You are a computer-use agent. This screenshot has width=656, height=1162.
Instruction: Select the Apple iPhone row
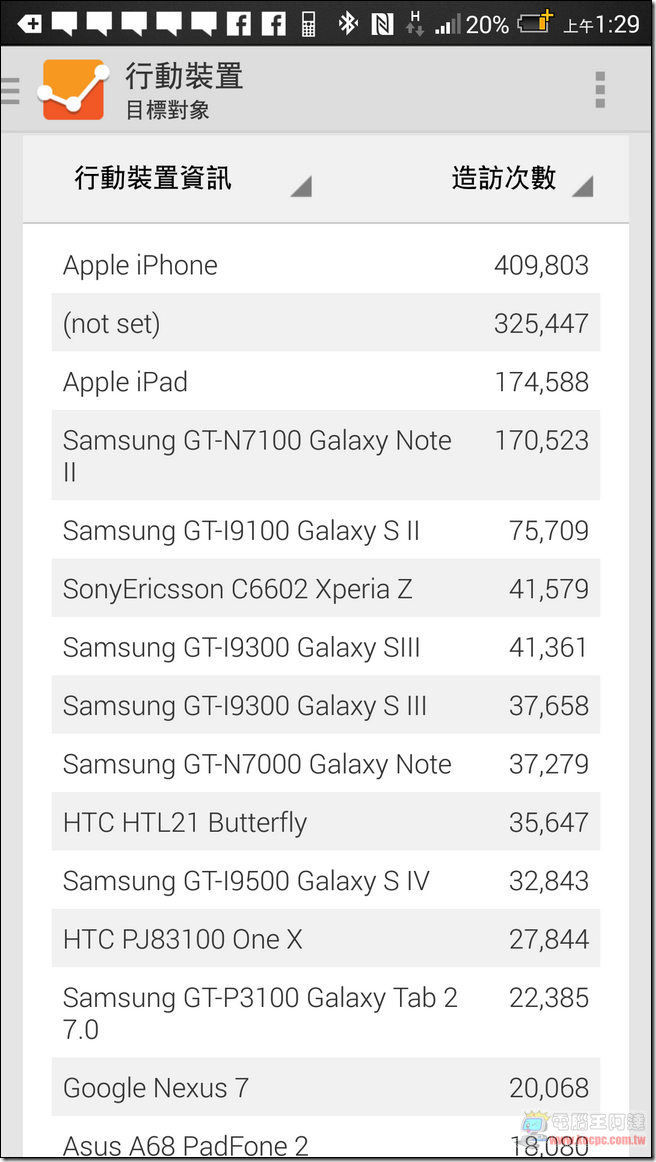coord(326,265)
